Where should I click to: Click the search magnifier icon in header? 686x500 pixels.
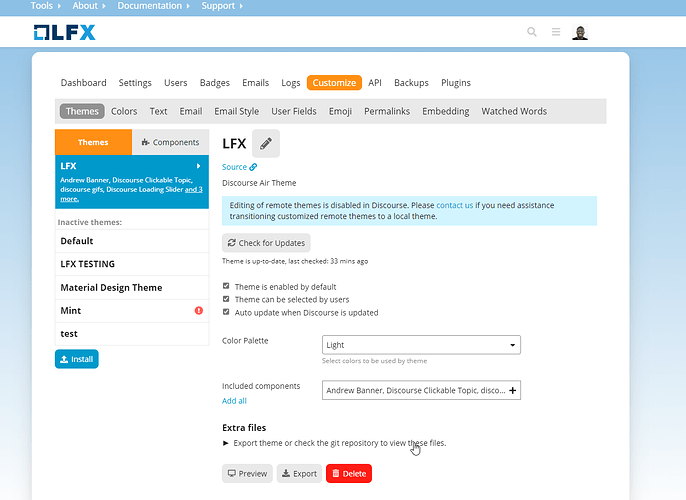[532, 32]
